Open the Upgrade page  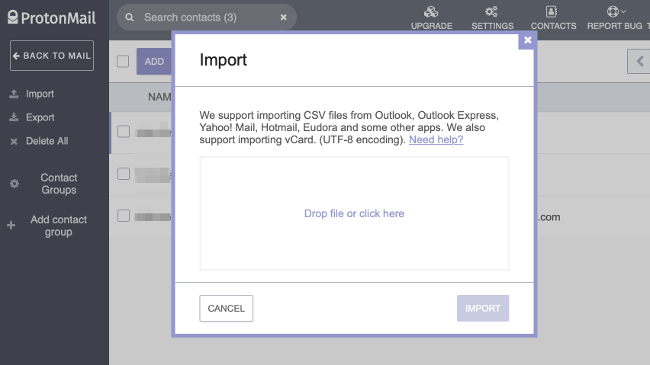432,18
